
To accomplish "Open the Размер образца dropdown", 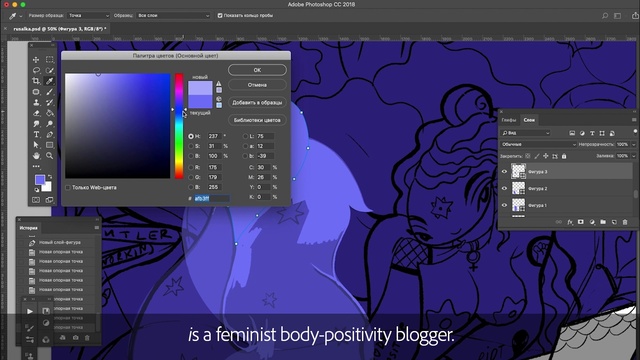I will click(x=89, y=16).
